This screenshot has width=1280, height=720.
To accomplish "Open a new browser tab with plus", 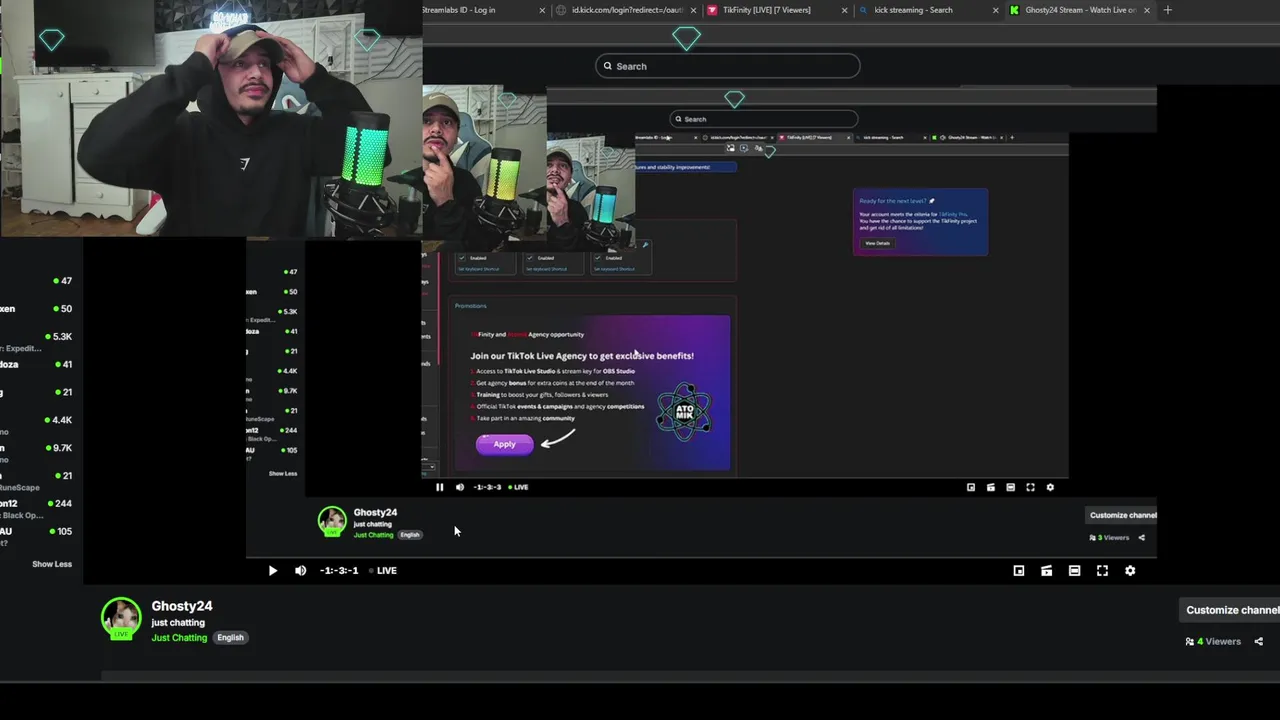I will click(x=1167, y=10).
